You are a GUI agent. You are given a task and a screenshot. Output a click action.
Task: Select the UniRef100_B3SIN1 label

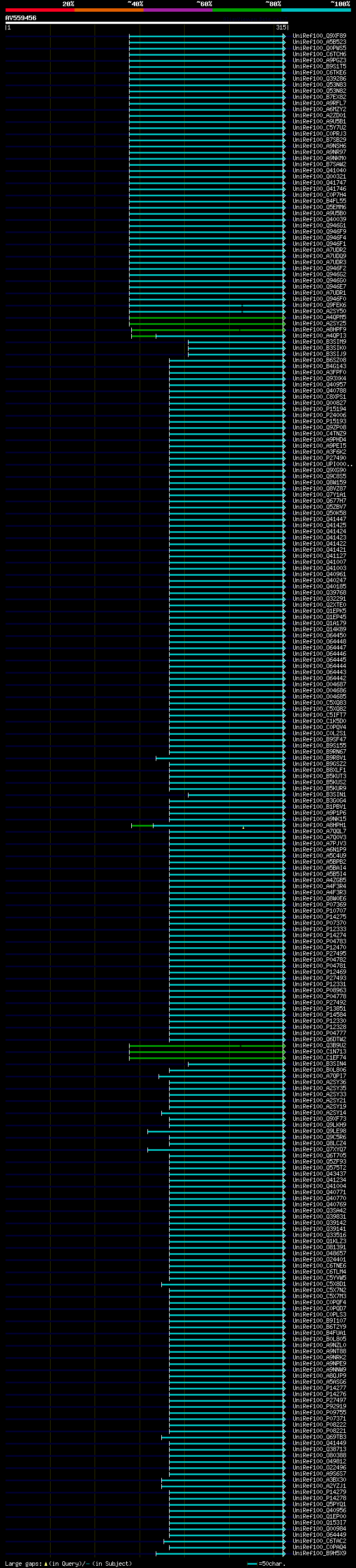pos(319,794)
